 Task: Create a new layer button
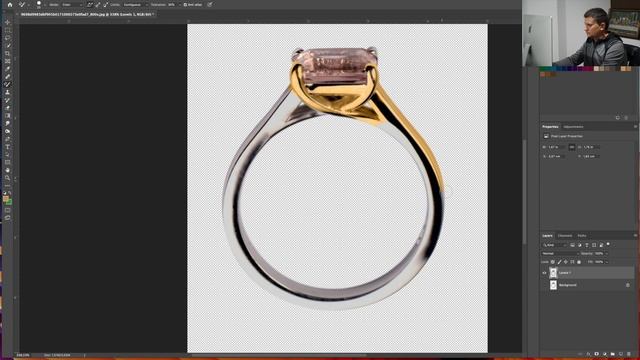tap(621, 354)
